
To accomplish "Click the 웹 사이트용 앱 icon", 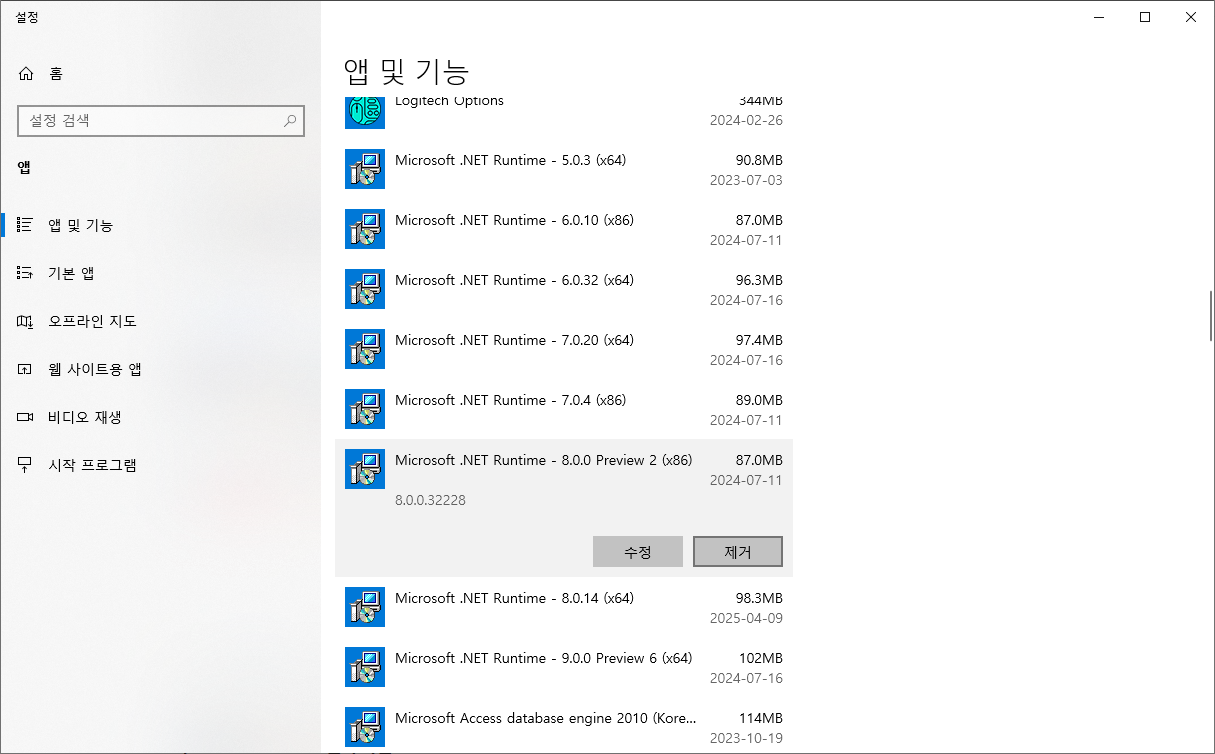I will [26, 369].
